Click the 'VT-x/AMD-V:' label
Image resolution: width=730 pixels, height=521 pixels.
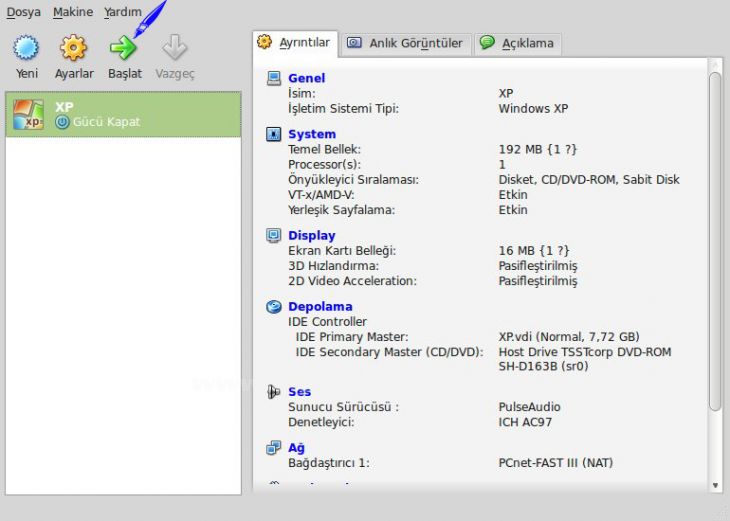pos(321,195)
